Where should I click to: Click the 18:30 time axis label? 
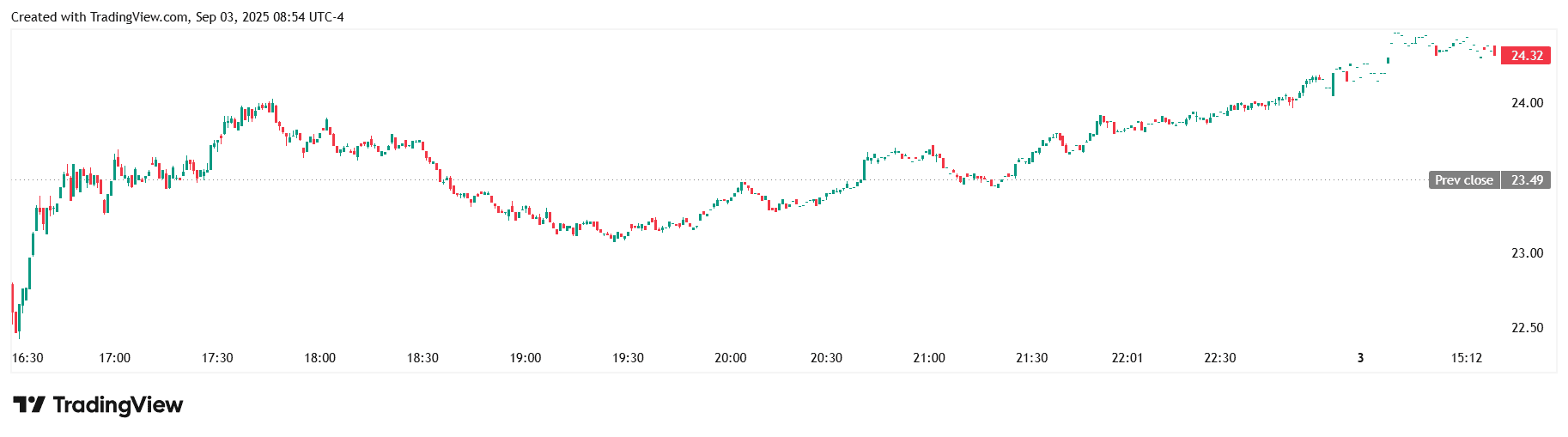tap(422, 358)
